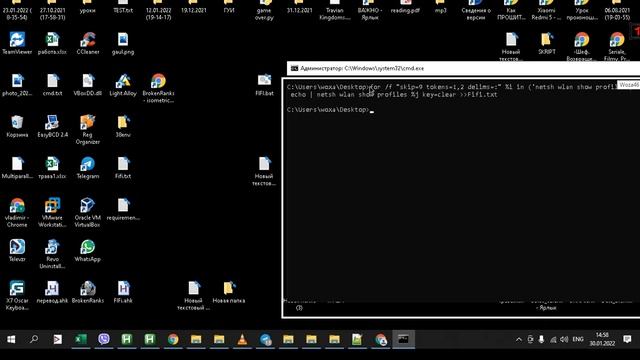Screen dimensions: 640x360
Task: Launch WhatsApp from the desktop
Action: [88, 251]
